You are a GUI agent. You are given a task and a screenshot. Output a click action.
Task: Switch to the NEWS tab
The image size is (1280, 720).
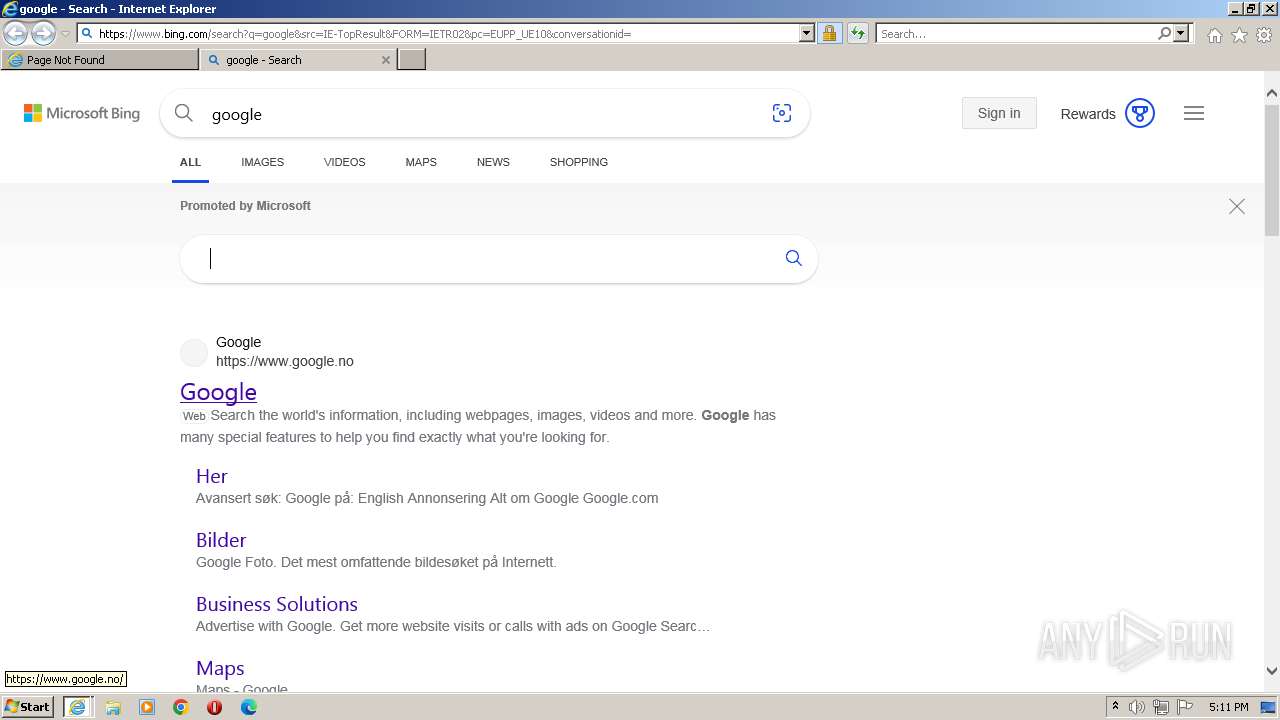tap(493, 162)
